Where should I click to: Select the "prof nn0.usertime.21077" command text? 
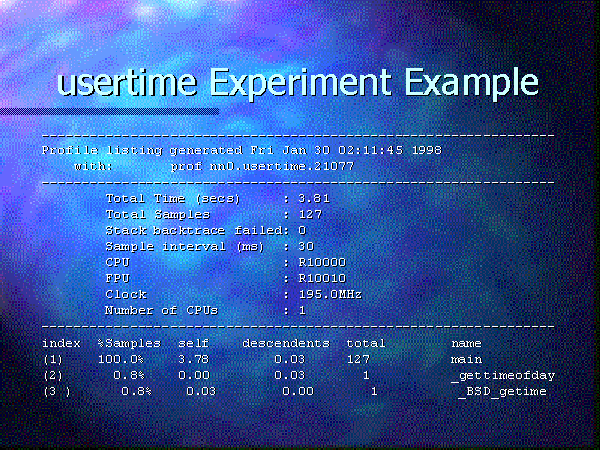point(241,165)
